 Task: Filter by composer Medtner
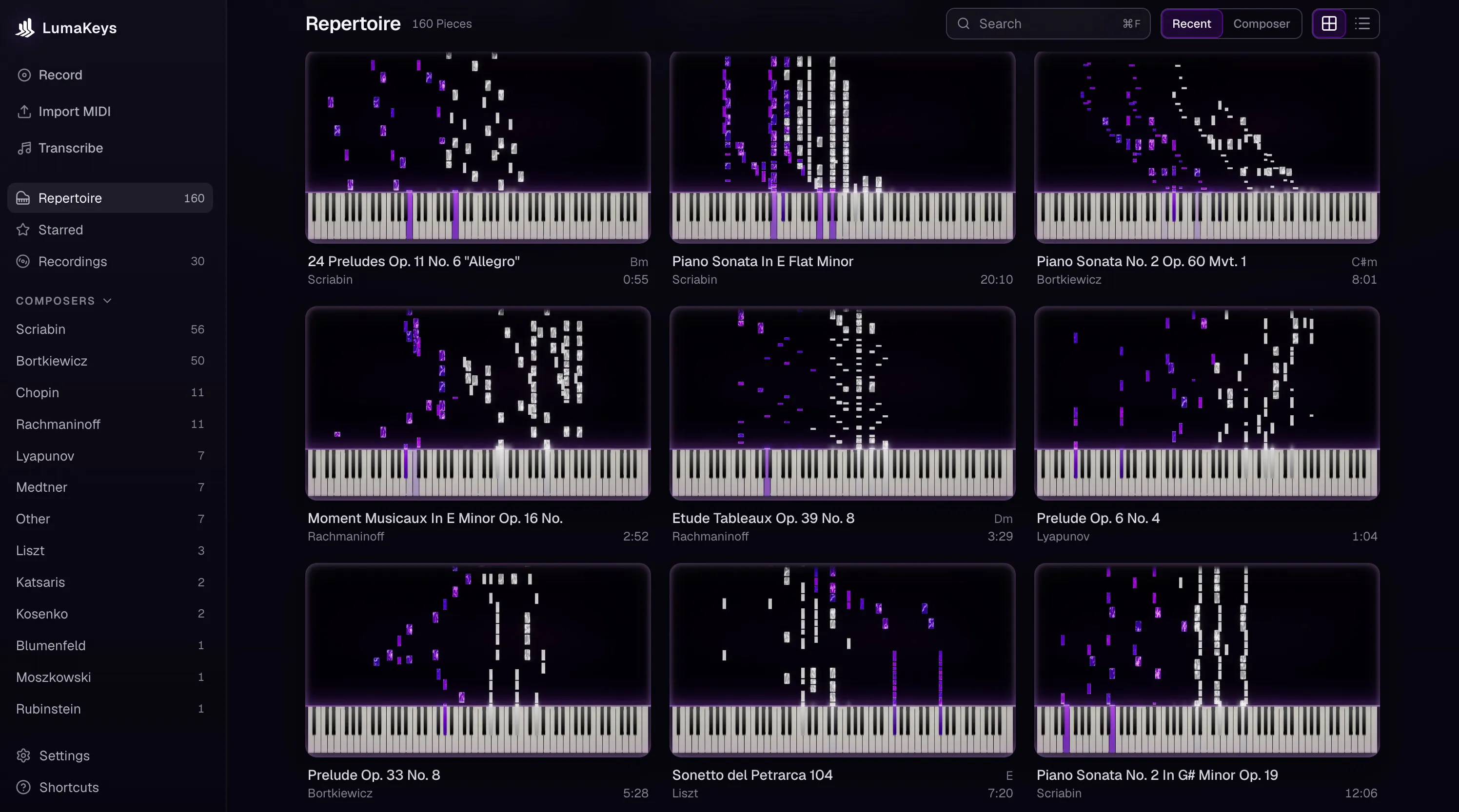click(110, 487)
